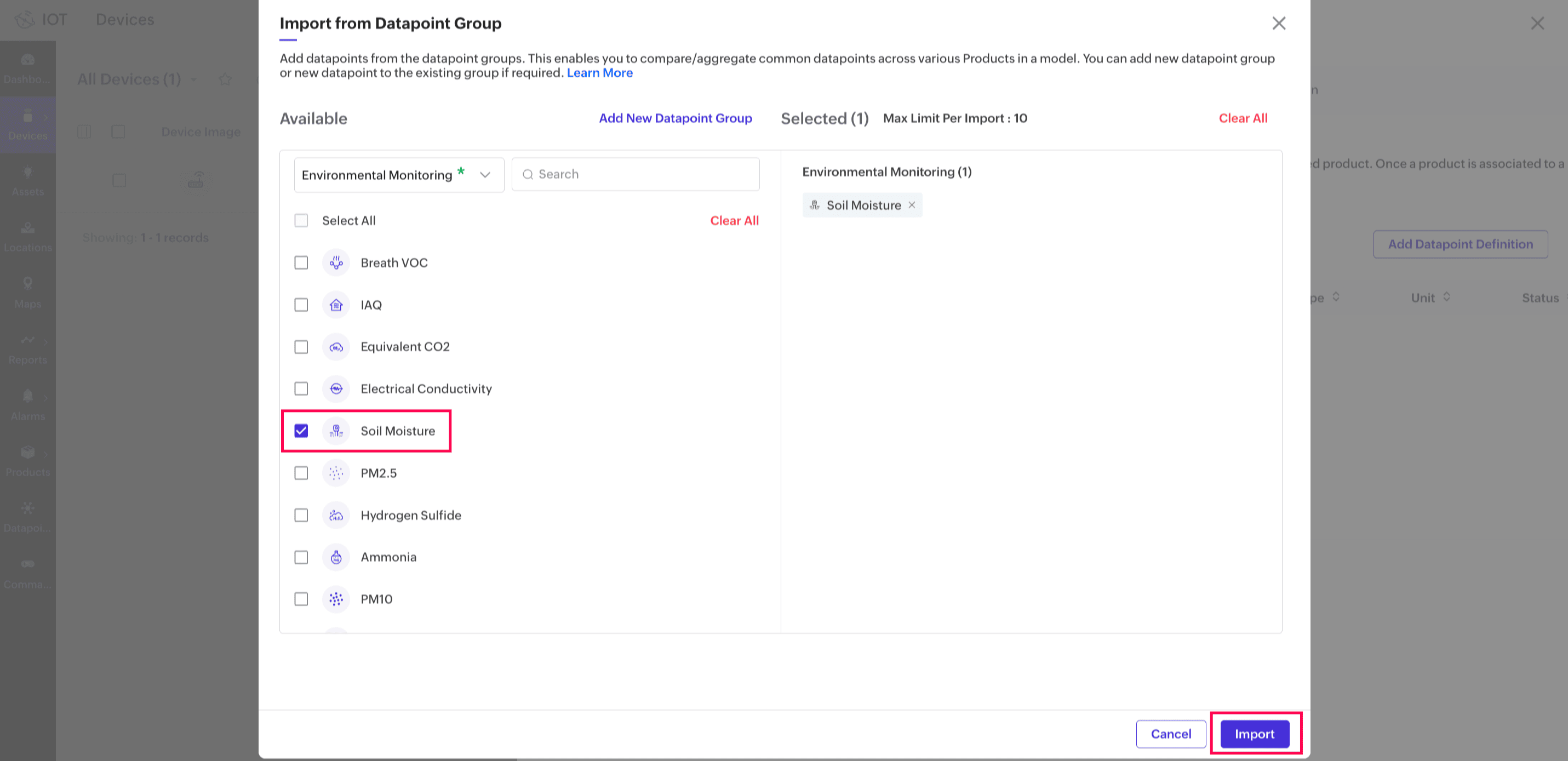Click the PM2.5 particles icon
The width and height of the screenshot is (1568, 761).
336,473
